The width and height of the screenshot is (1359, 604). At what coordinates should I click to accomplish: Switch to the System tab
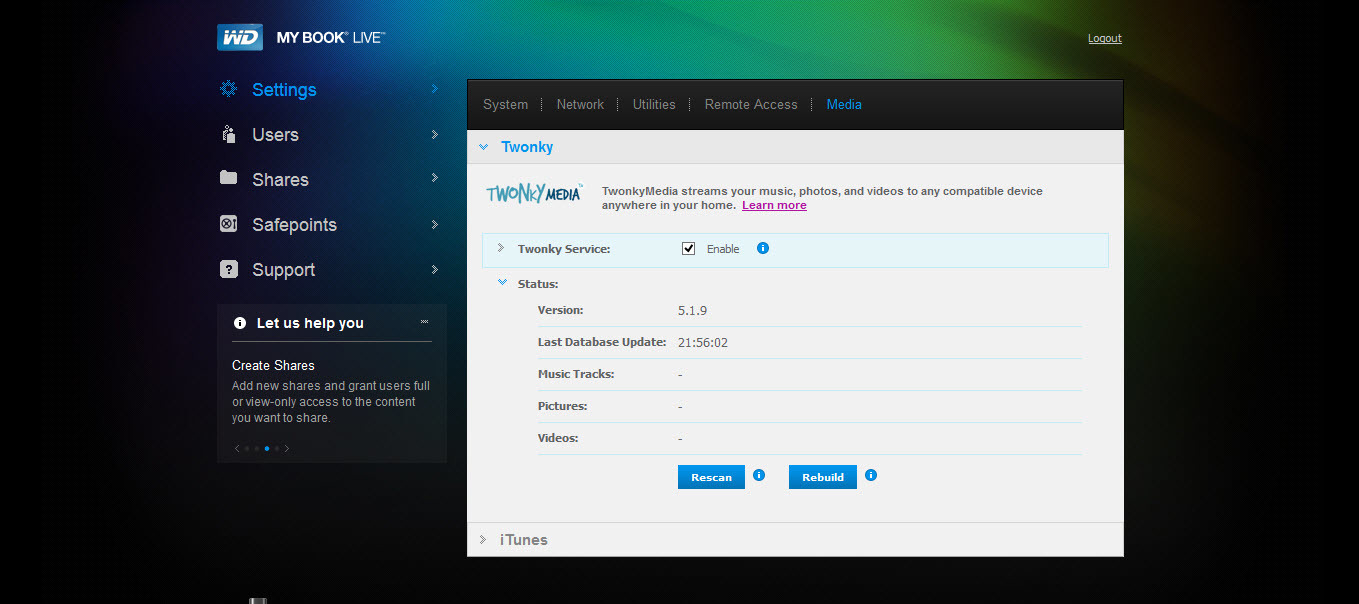coord(505,104)
